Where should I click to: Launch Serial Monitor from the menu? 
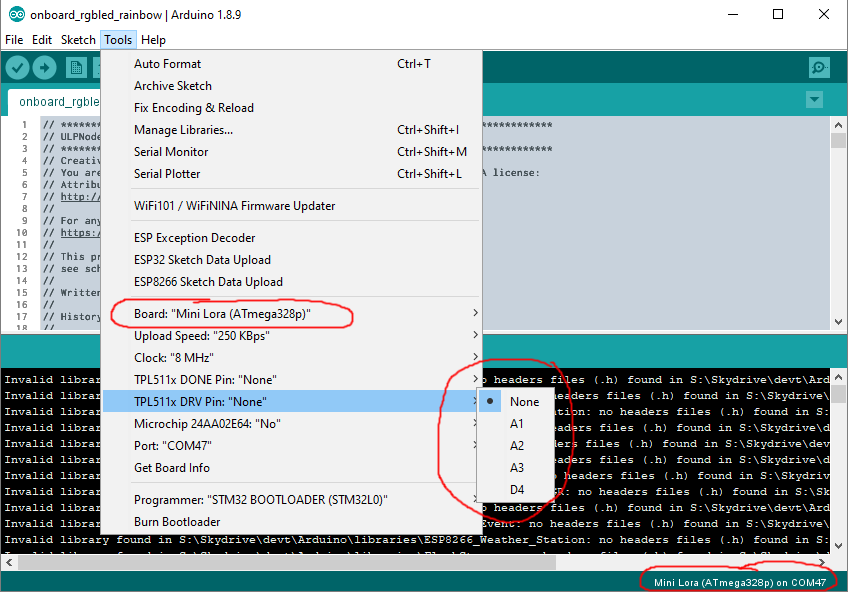pyautogui.click(x=291, y=152)
